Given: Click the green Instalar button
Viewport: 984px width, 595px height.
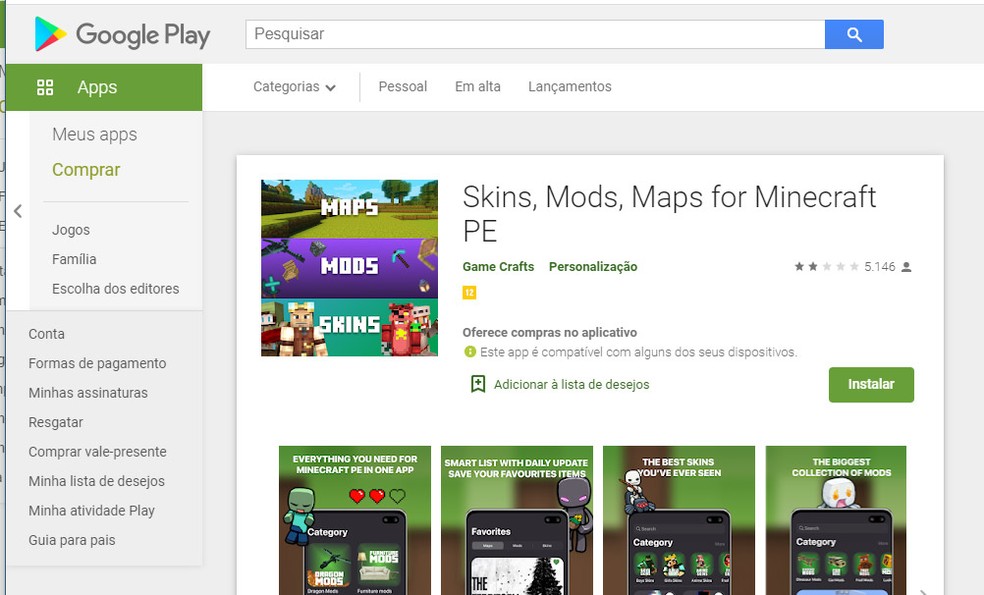Looking at the screenshot, I should pyautogui.click(x=871, y=384).
